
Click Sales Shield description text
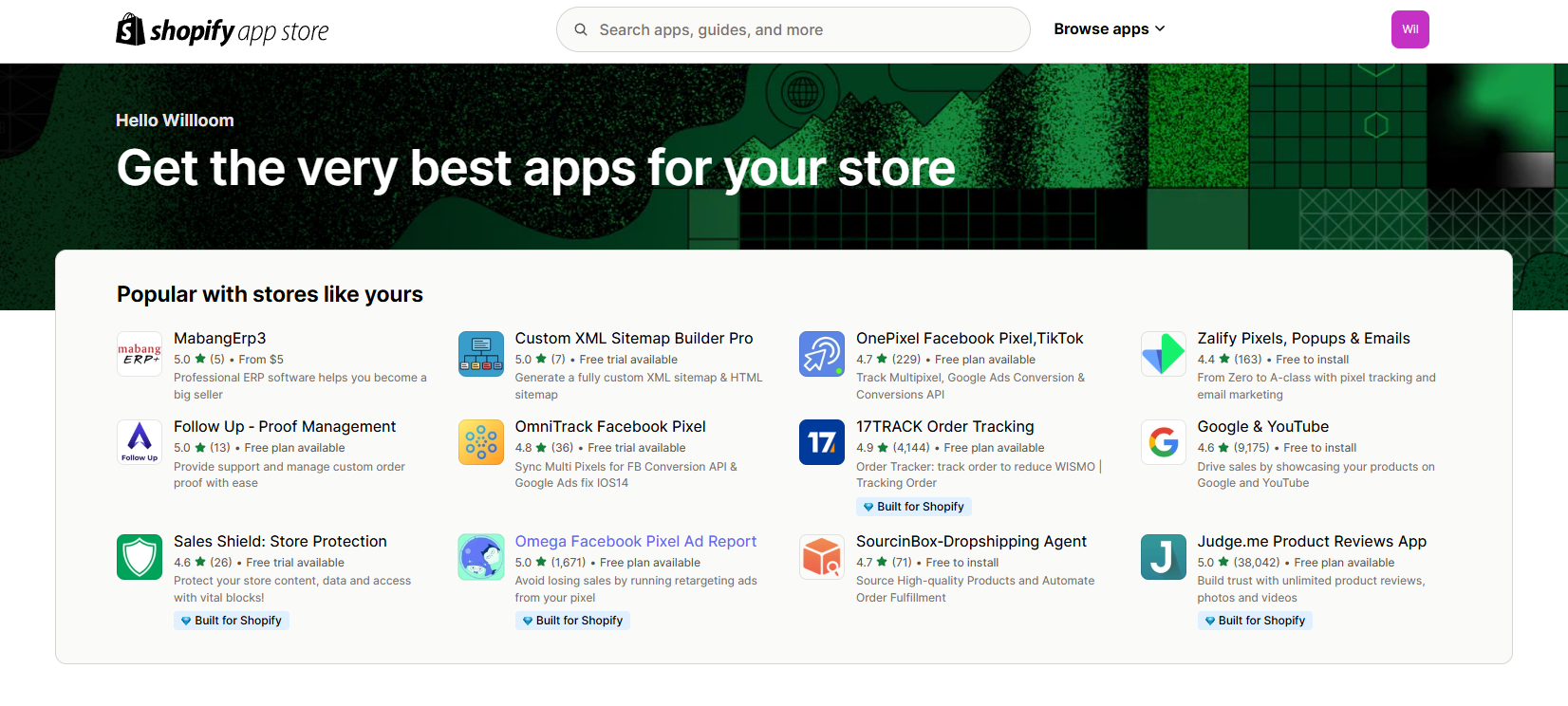coord(292,589)
